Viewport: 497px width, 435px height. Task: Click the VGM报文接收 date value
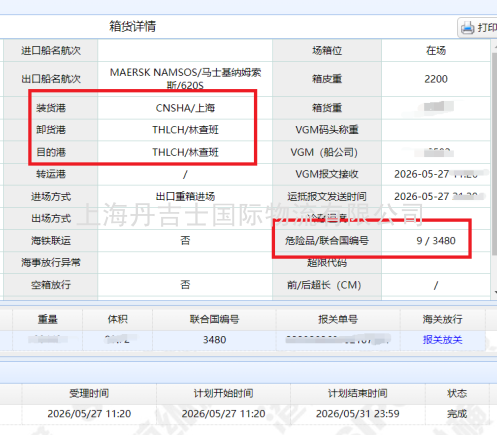coord(437,174)
